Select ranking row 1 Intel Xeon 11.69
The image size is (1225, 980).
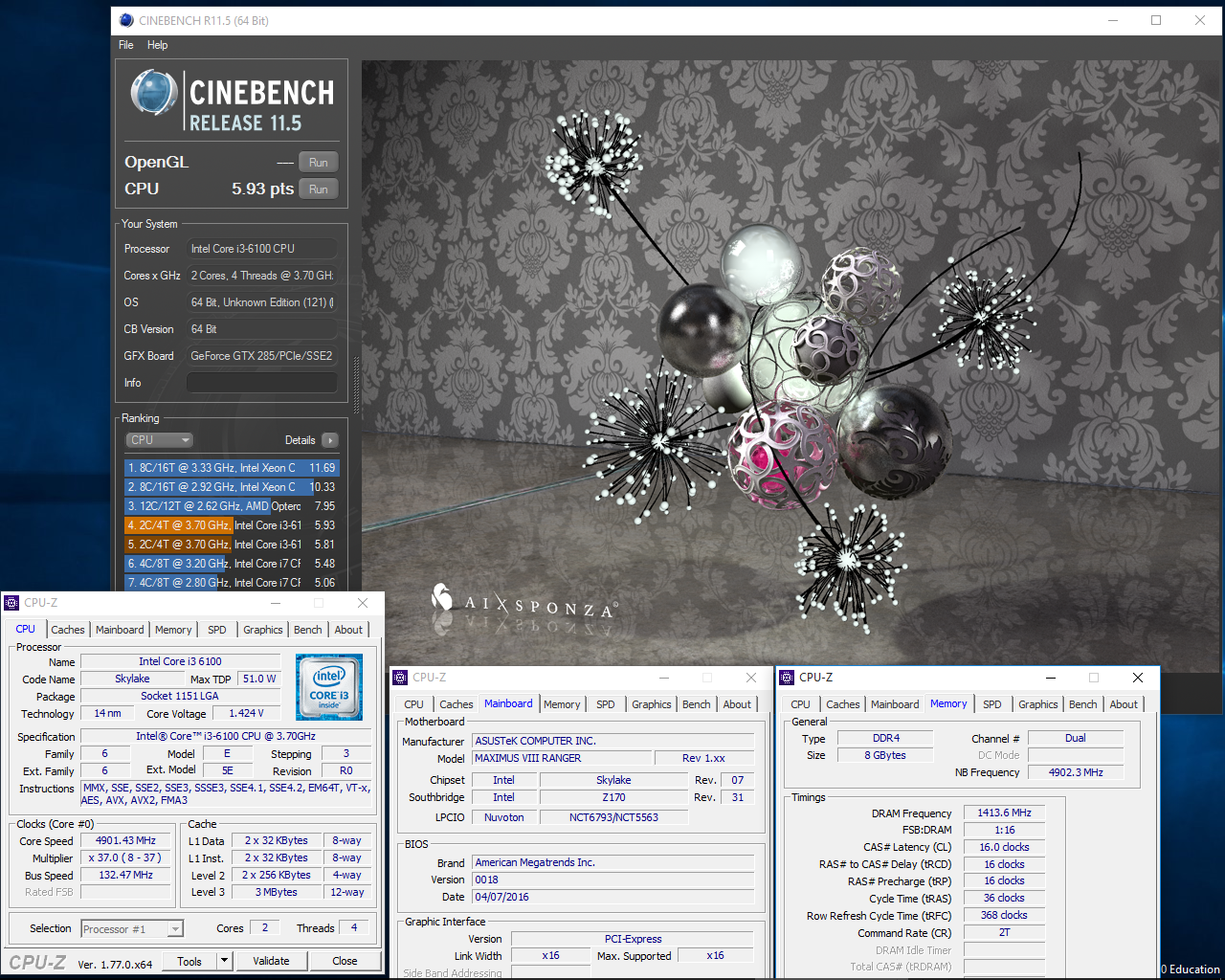tap(232, 468)
